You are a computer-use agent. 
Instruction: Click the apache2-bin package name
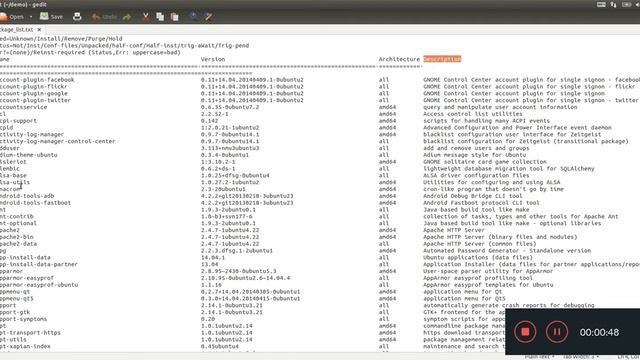click(17, 237)
